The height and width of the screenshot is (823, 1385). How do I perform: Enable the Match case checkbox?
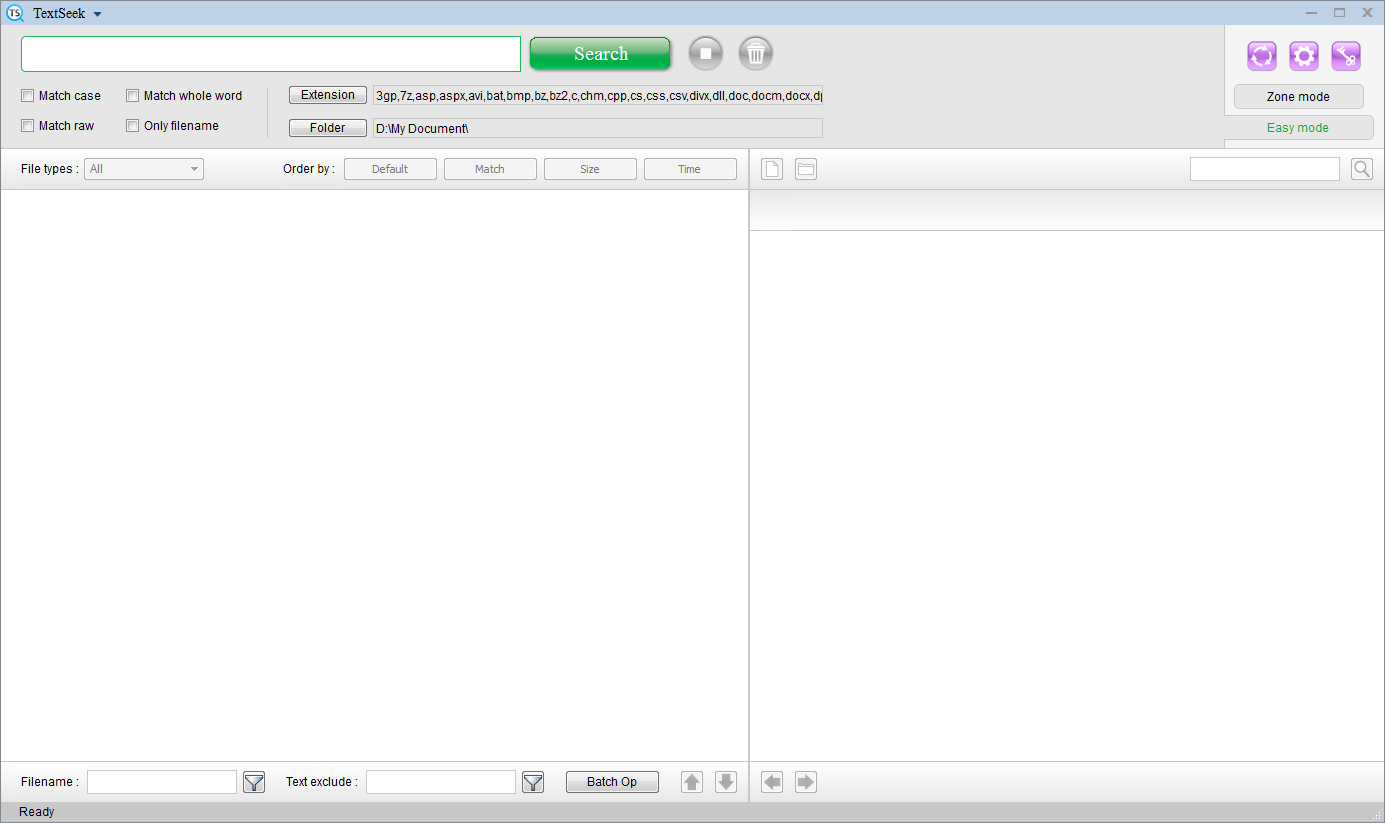click(x=28, y=96)
